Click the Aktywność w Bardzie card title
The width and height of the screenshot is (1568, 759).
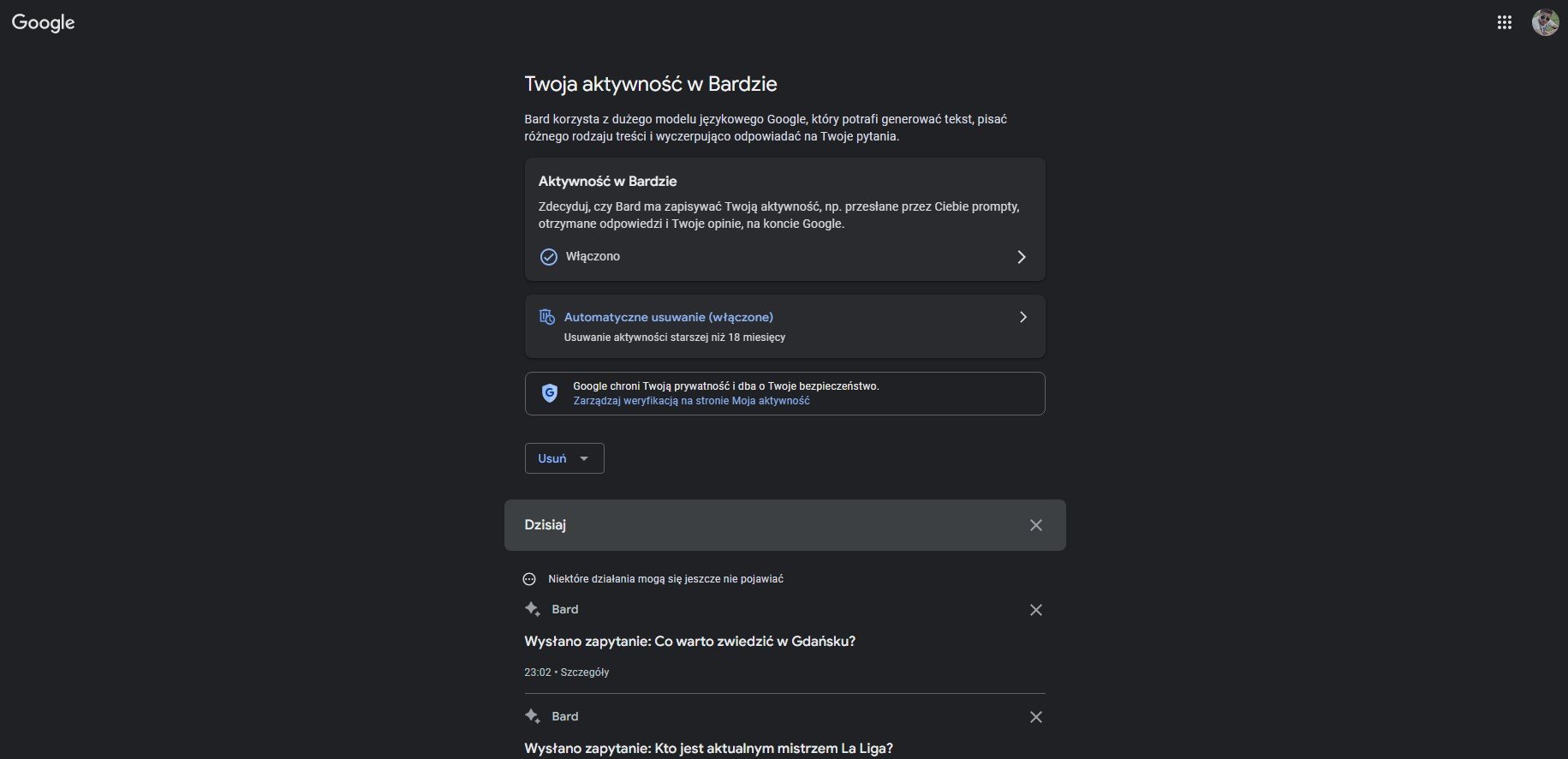click(607, 182)
